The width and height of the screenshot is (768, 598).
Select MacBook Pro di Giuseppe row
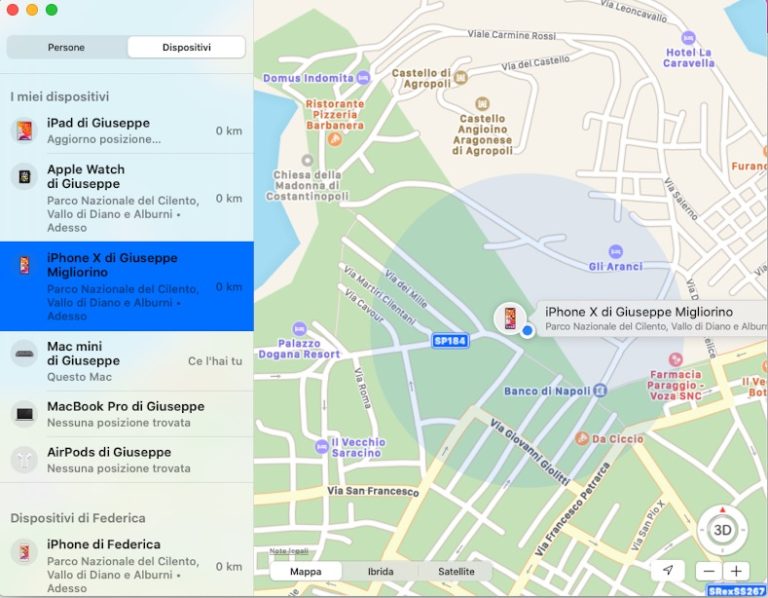point(127,414)
